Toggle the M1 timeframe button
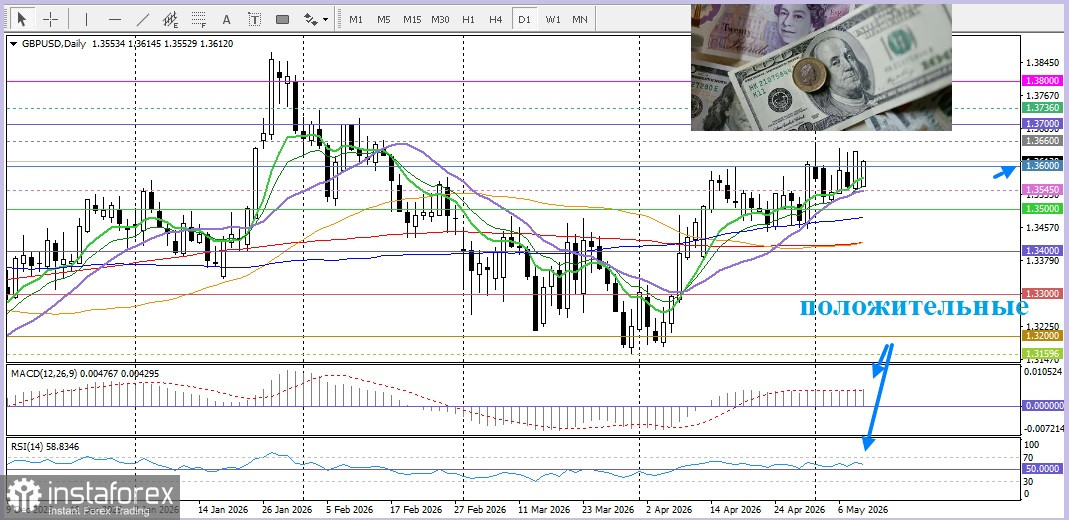This screenshot has width=1069, height=520. [356, 19]
